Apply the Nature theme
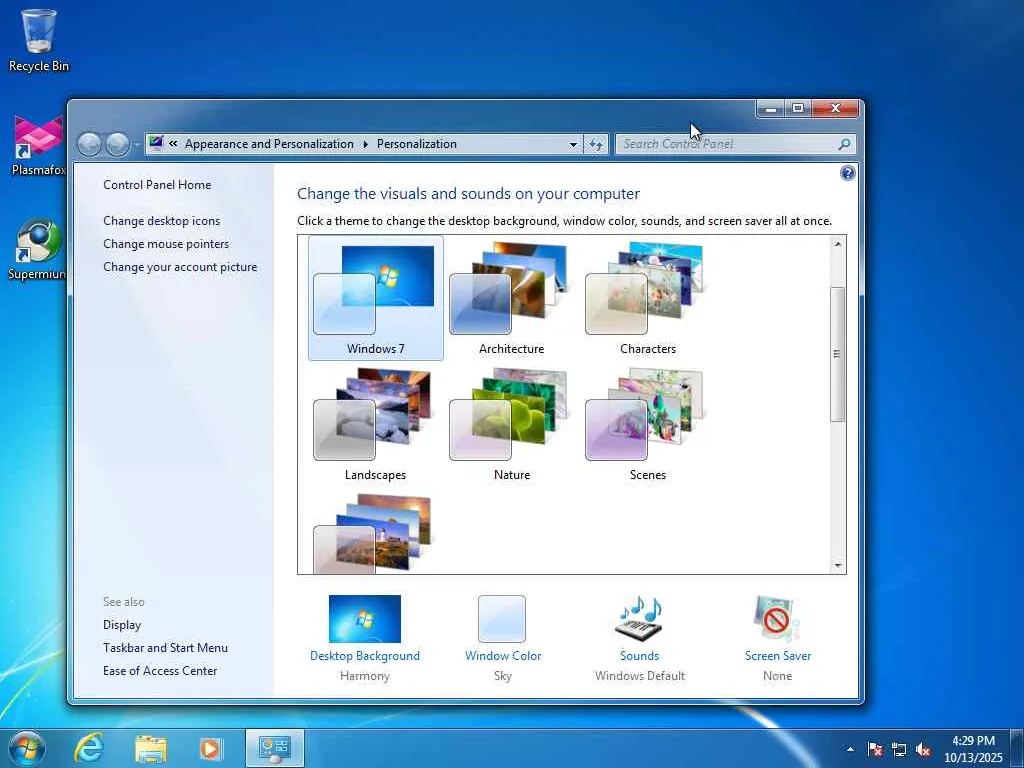1024x768 pixels. click(511, 424)
